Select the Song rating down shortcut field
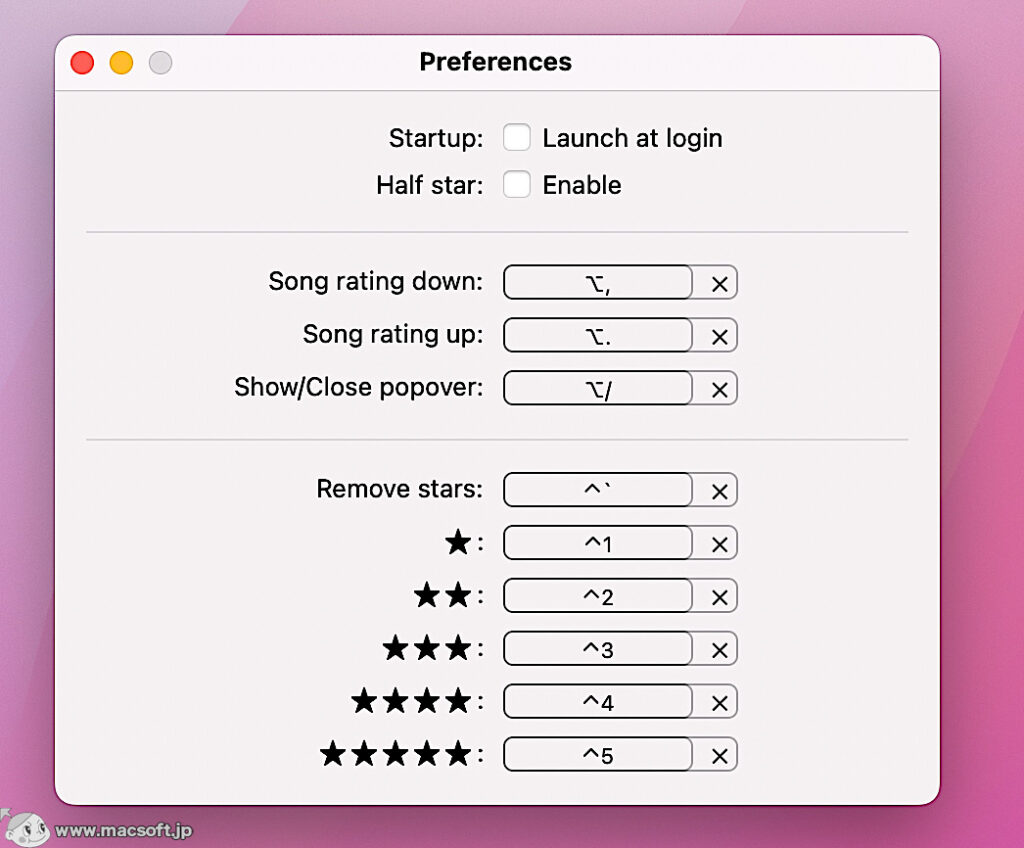1024x848 pixels. tap(597, 283)
